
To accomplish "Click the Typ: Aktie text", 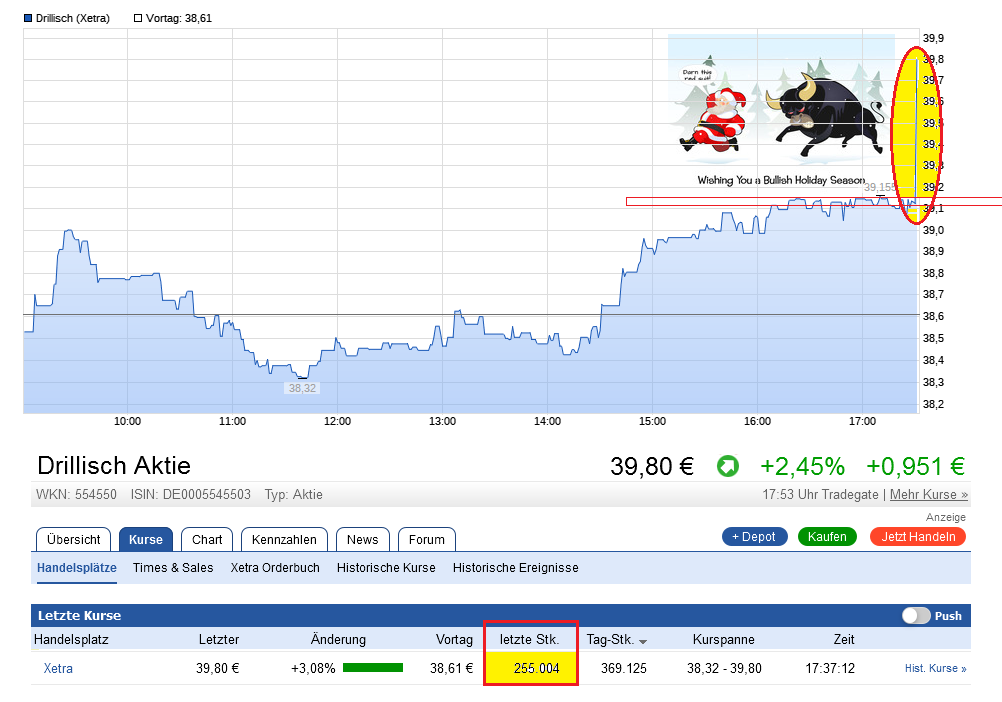I will [x=293, y=494].
